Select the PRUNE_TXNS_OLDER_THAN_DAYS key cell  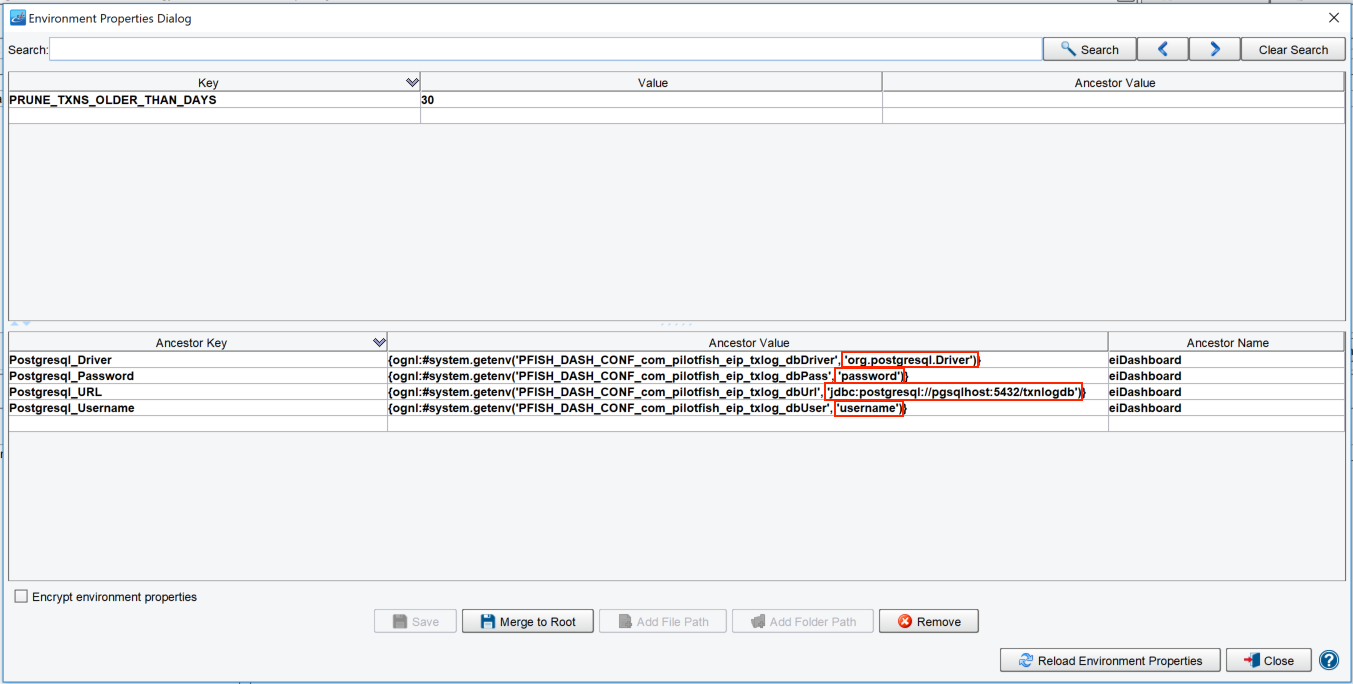(214, 100)
